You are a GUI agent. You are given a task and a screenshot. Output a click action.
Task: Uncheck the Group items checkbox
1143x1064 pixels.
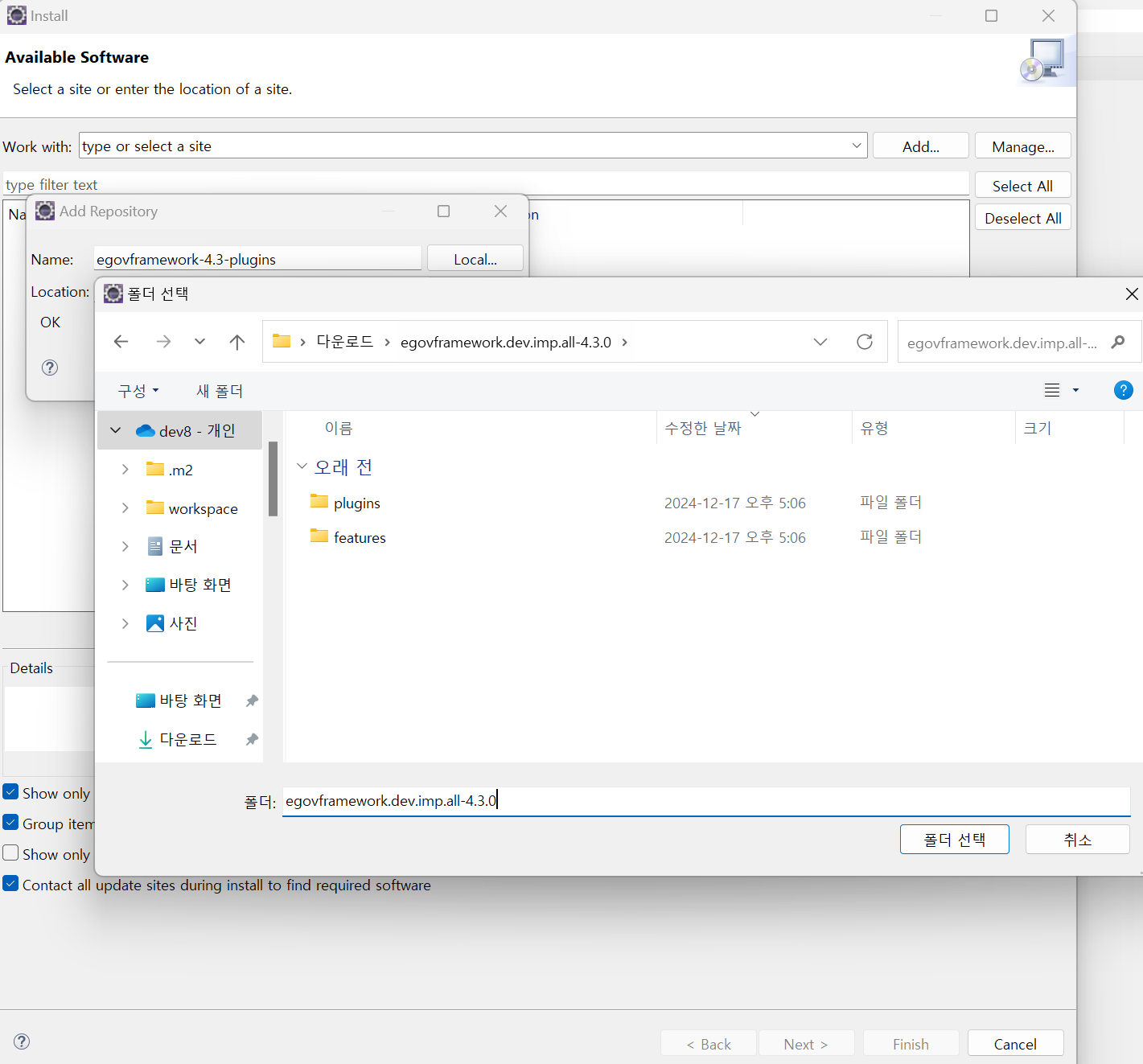point(11,823)
